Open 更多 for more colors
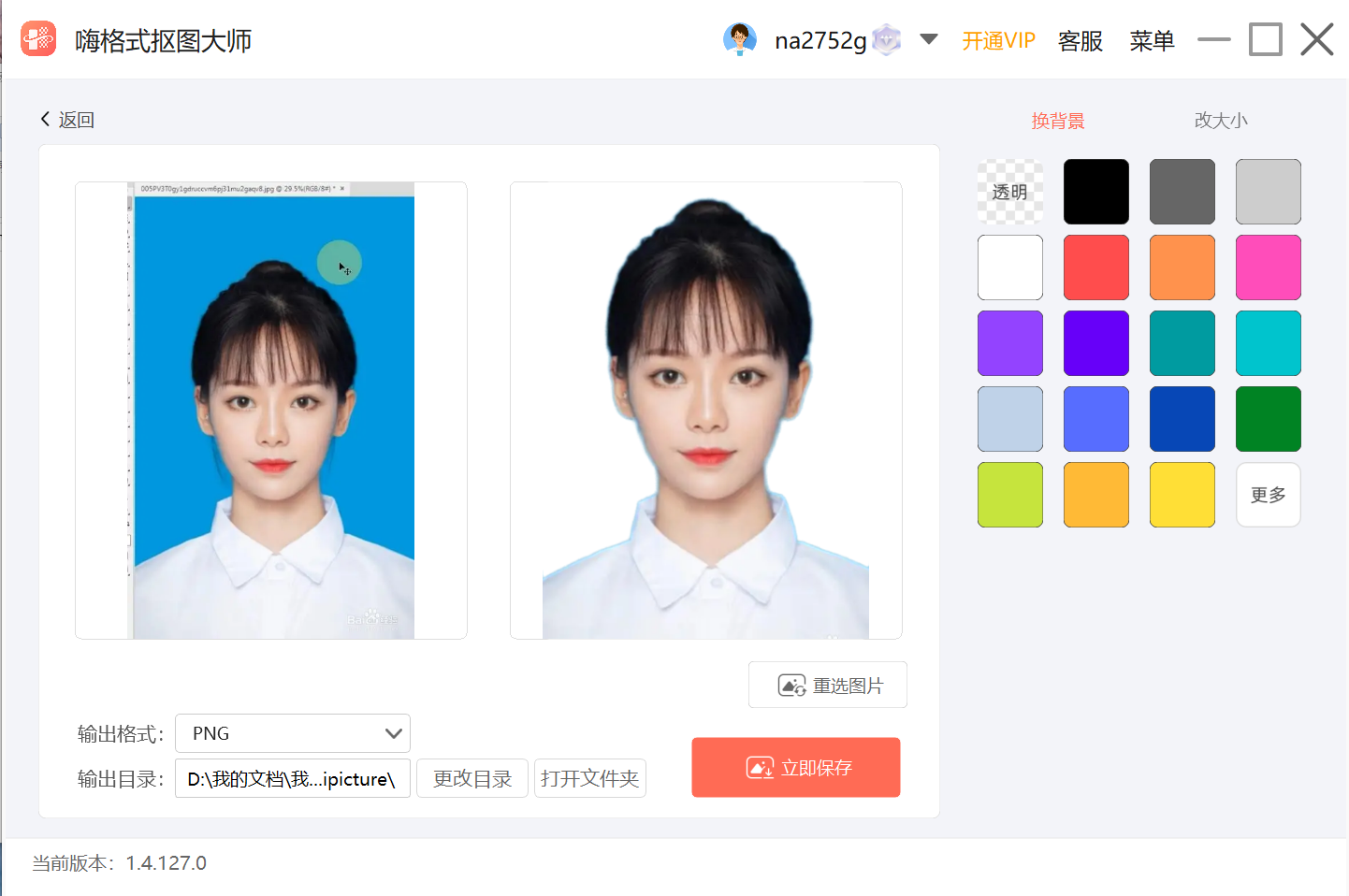The image size is (1349, 896). point(1269,495)
